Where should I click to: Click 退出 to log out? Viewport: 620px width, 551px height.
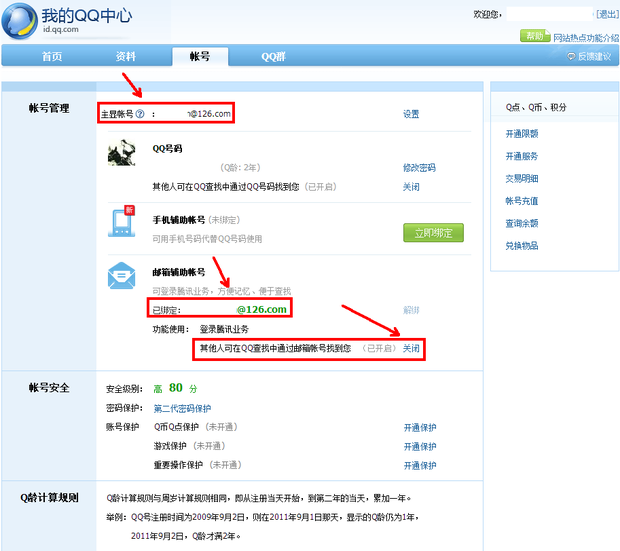pyautogui.click(x=607, y=14)
